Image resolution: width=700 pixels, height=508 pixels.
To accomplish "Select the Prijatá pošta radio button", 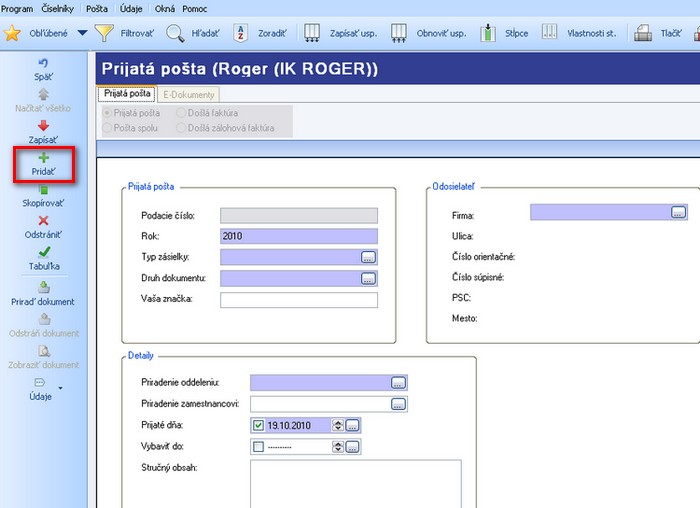I will tap(107, 113).
